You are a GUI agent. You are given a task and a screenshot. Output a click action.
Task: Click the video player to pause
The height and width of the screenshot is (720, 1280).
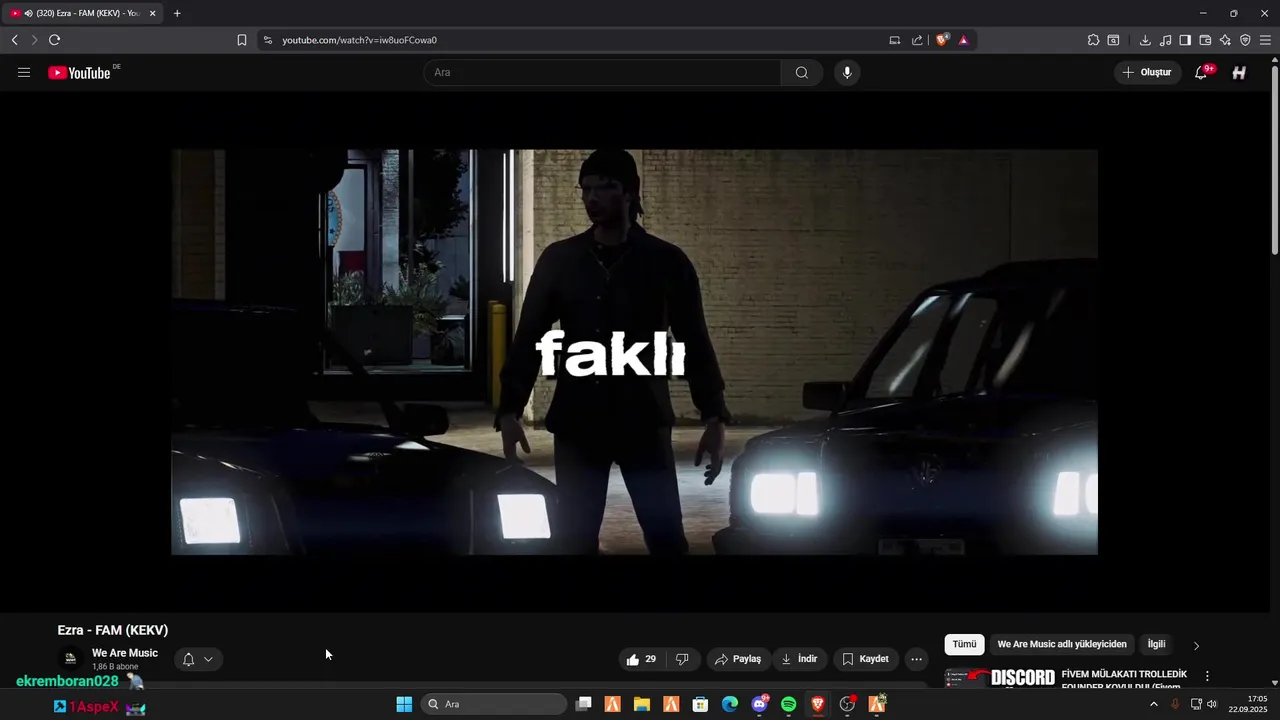[x=634, y=352]
